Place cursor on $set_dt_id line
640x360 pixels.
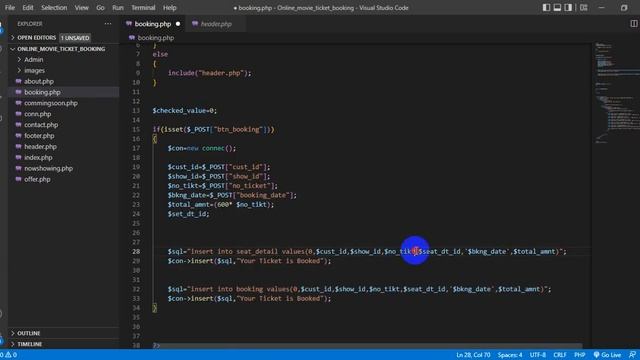tap(188, 214)
